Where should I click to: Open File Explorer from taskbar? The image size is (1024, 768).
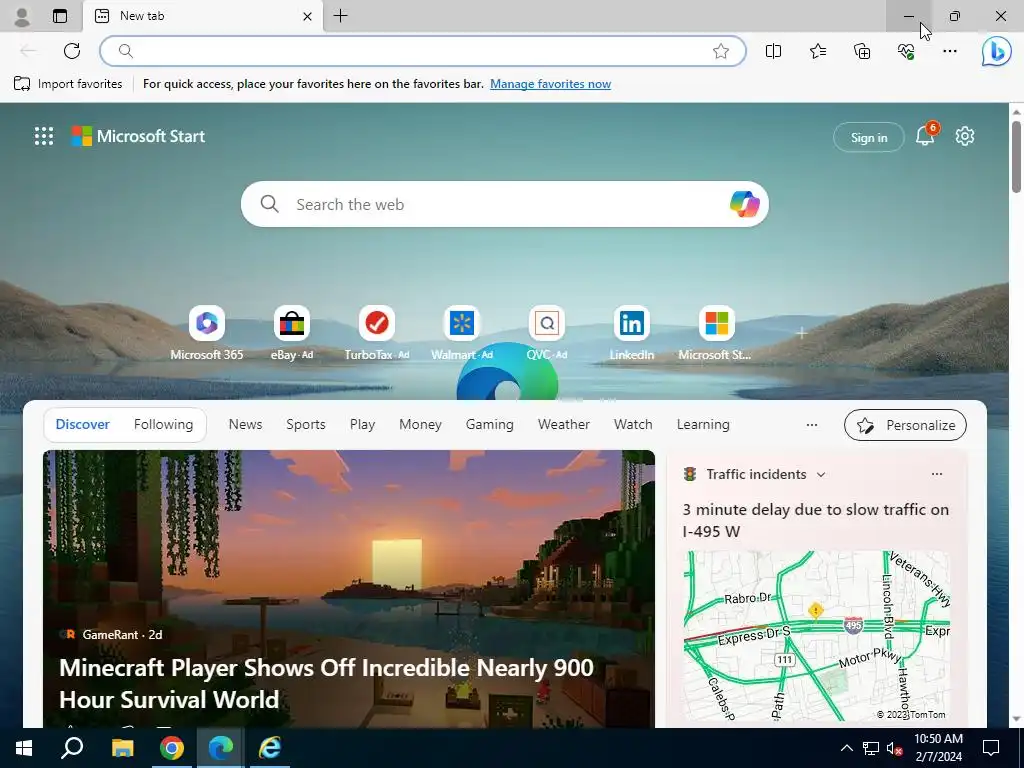[x=122, y=748]
